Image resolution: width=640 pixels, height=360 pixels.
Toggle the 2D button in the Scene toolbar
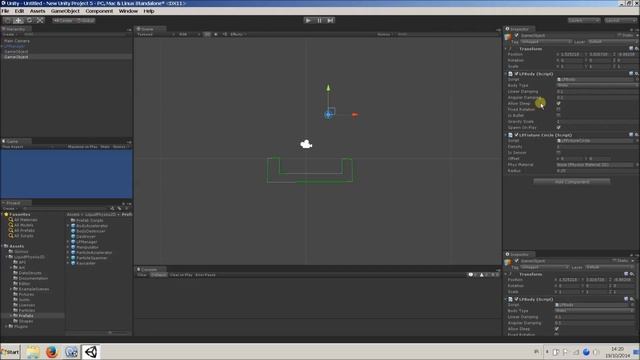[x=207, y=34]
